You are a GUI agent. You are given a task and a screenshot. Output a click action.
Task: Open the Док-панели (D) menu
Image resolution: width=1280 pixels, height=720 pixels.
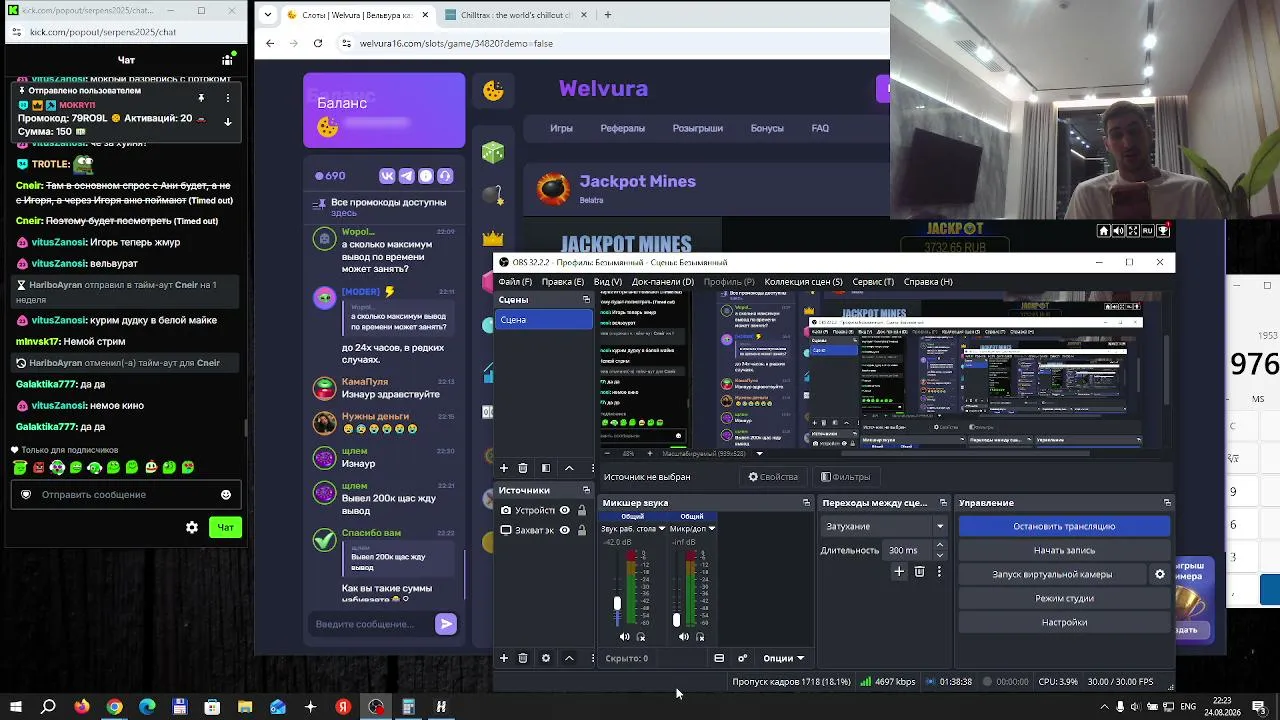[663, 282]
